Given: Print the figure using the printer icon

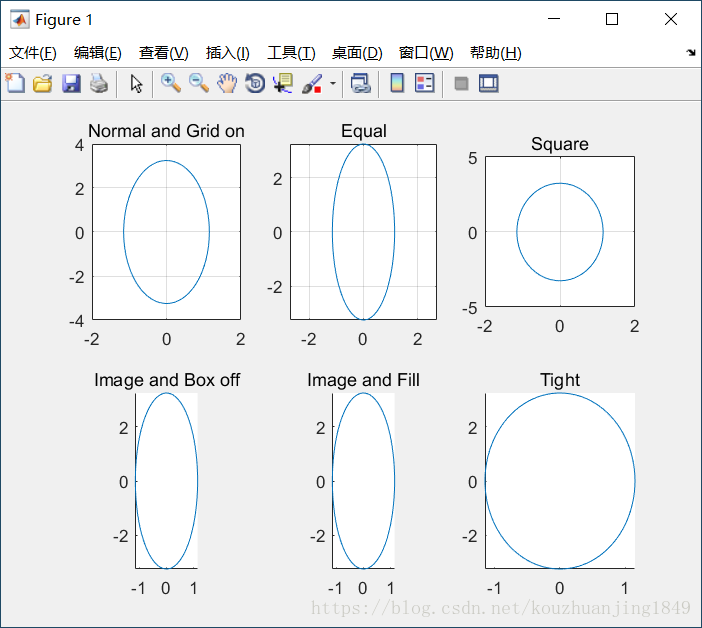Looking at the screenshot, I should point(99,83).
